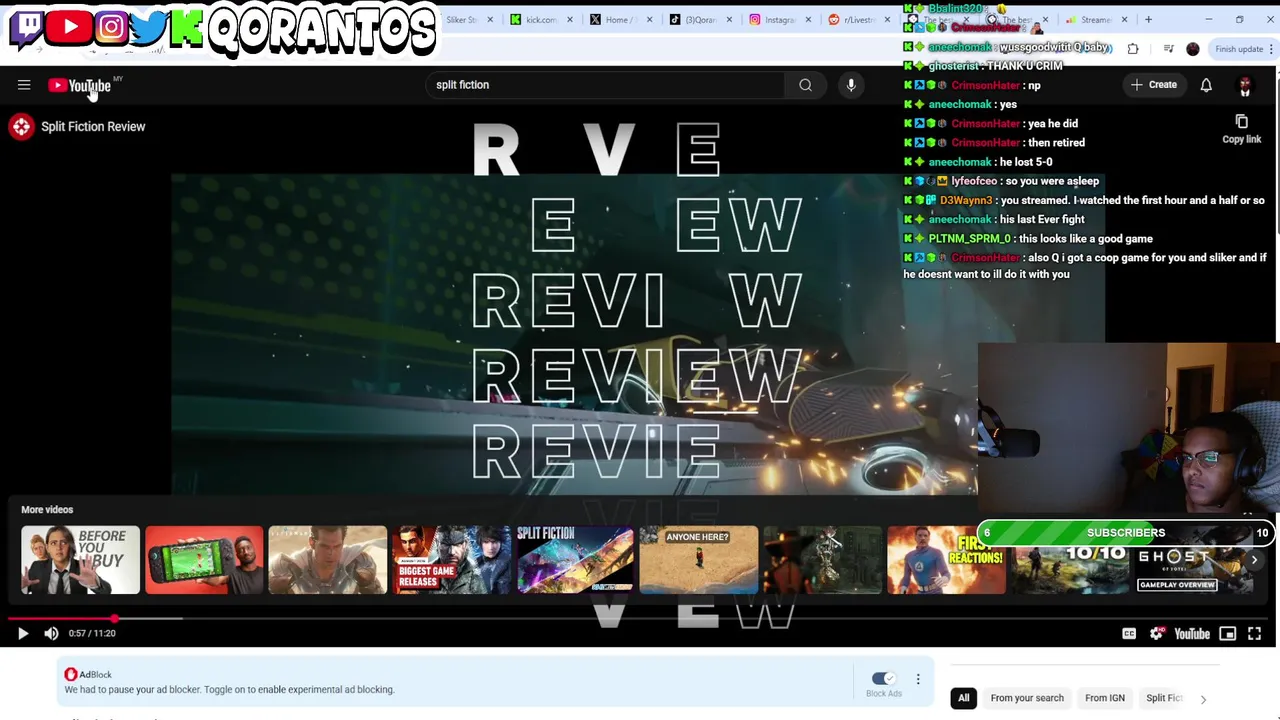This screenshot has height=720, width=1280.
Task: Select the All filter chip
Action: pyautogui.click(x=964, y=698)
